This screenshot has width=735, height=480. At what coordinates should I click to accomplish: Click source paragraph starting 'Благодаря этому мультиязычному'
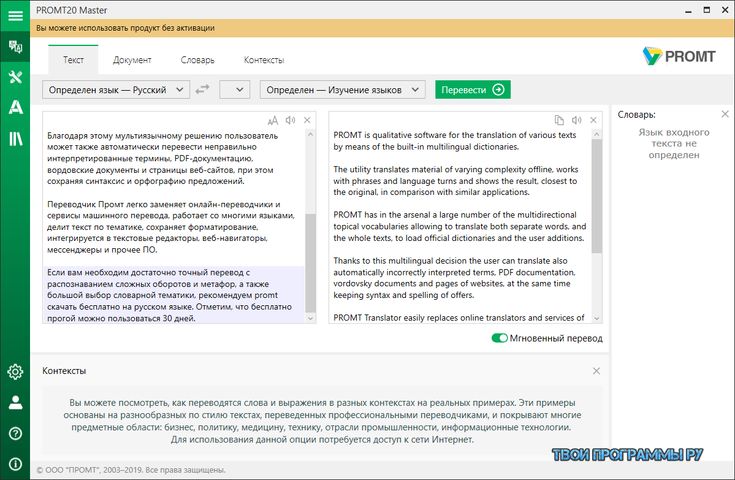point(163,158)
